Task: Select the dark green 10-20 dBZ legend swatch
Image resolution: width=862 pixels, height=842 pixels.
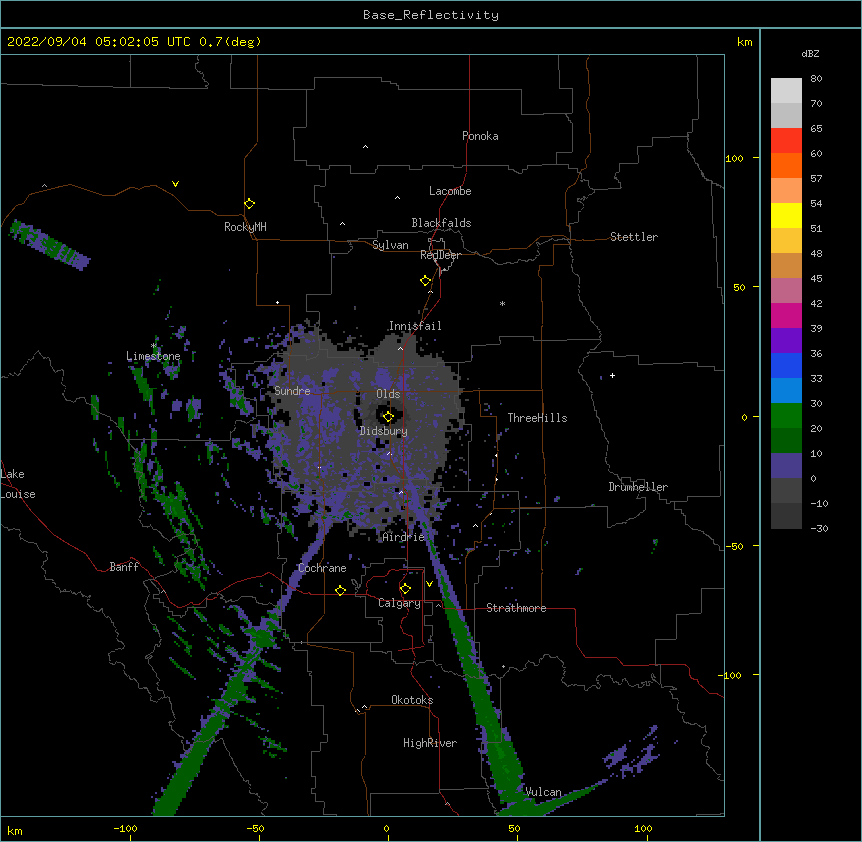Action: [x=786, y=440]
